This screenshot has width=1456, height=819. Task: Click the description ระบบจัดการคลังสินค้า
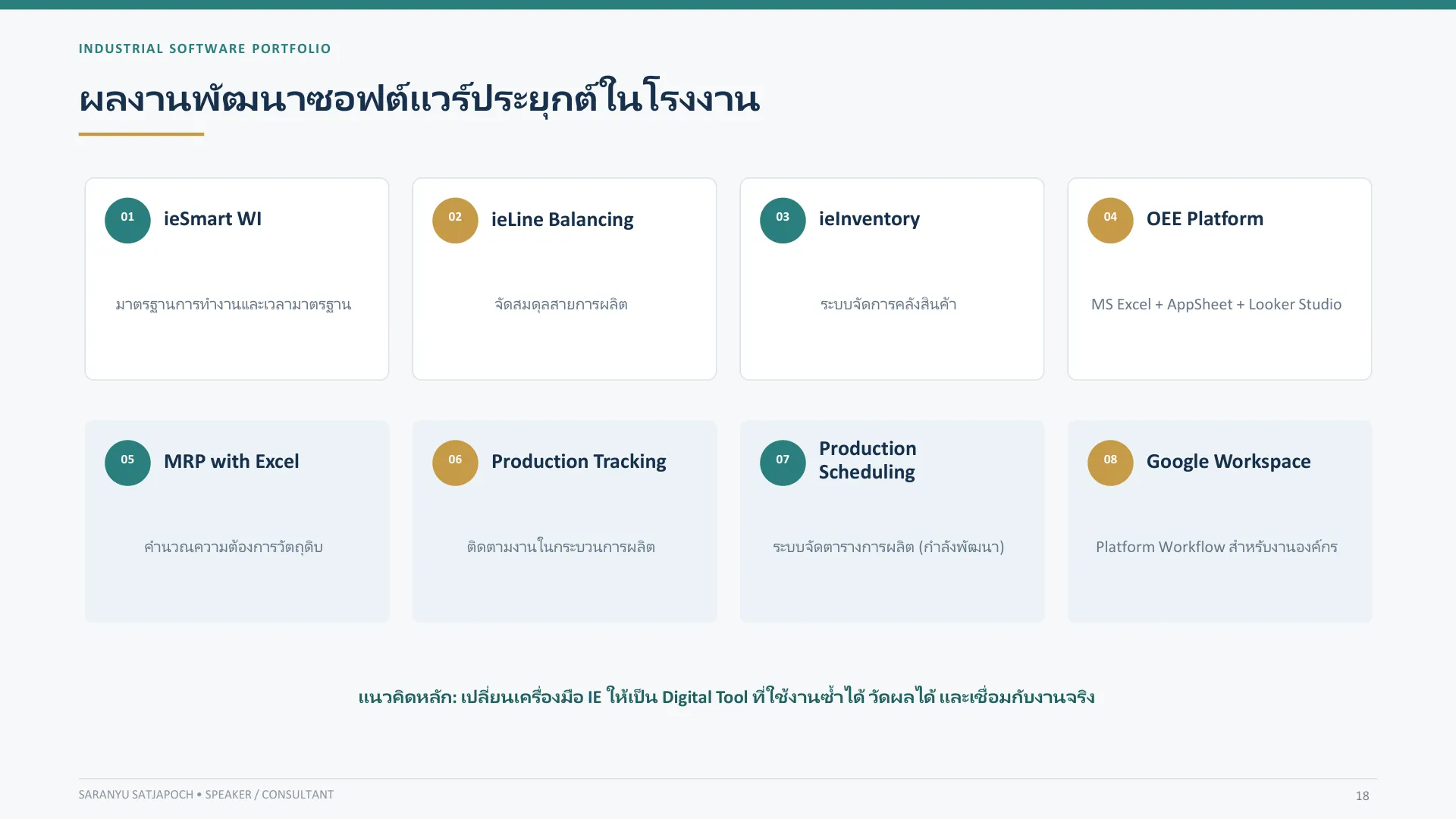coord(888,305)
